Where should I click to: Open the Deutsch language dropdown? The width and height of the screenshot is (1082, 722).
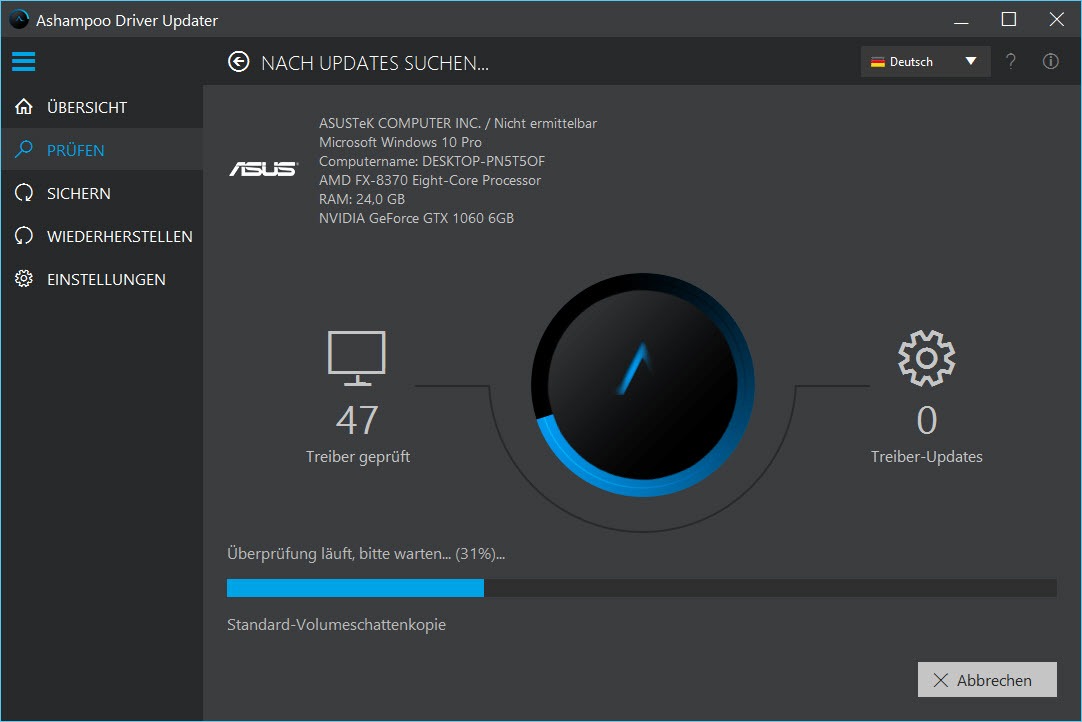pos(925,61)
